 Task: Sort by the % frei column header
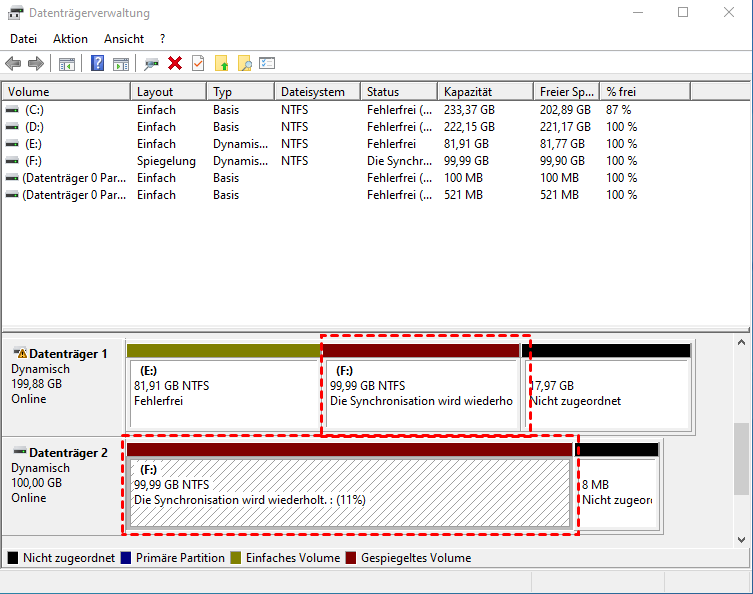click(x=645, y=92)
